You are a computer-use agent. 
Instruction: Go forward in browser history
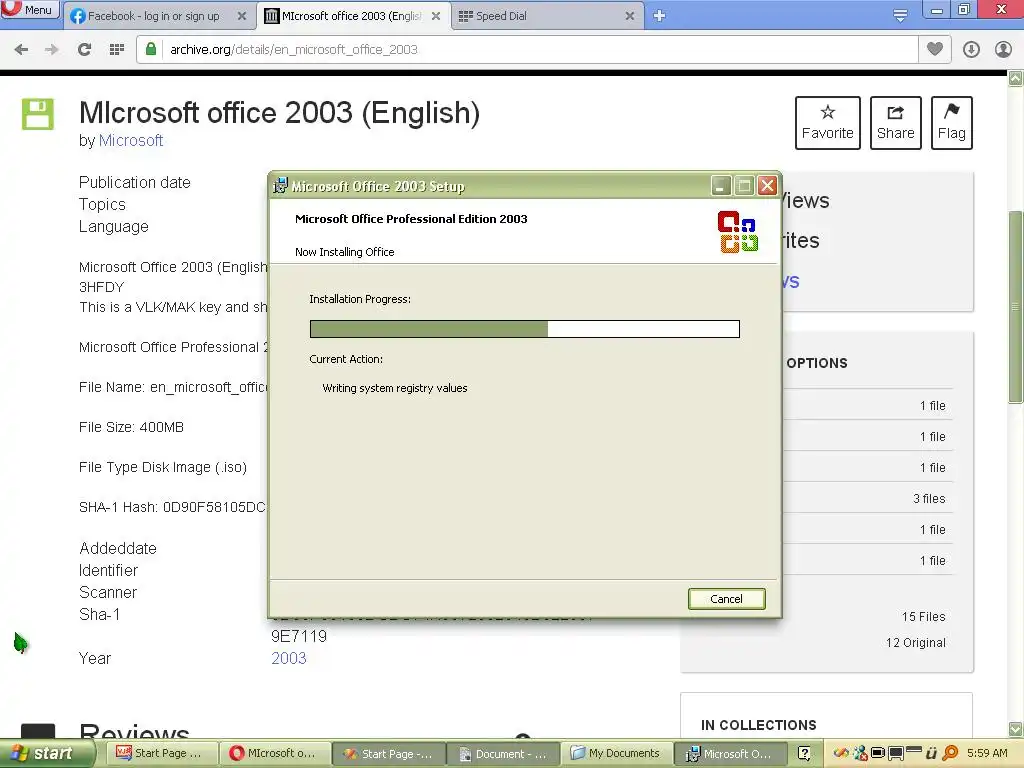pos(52,50)
